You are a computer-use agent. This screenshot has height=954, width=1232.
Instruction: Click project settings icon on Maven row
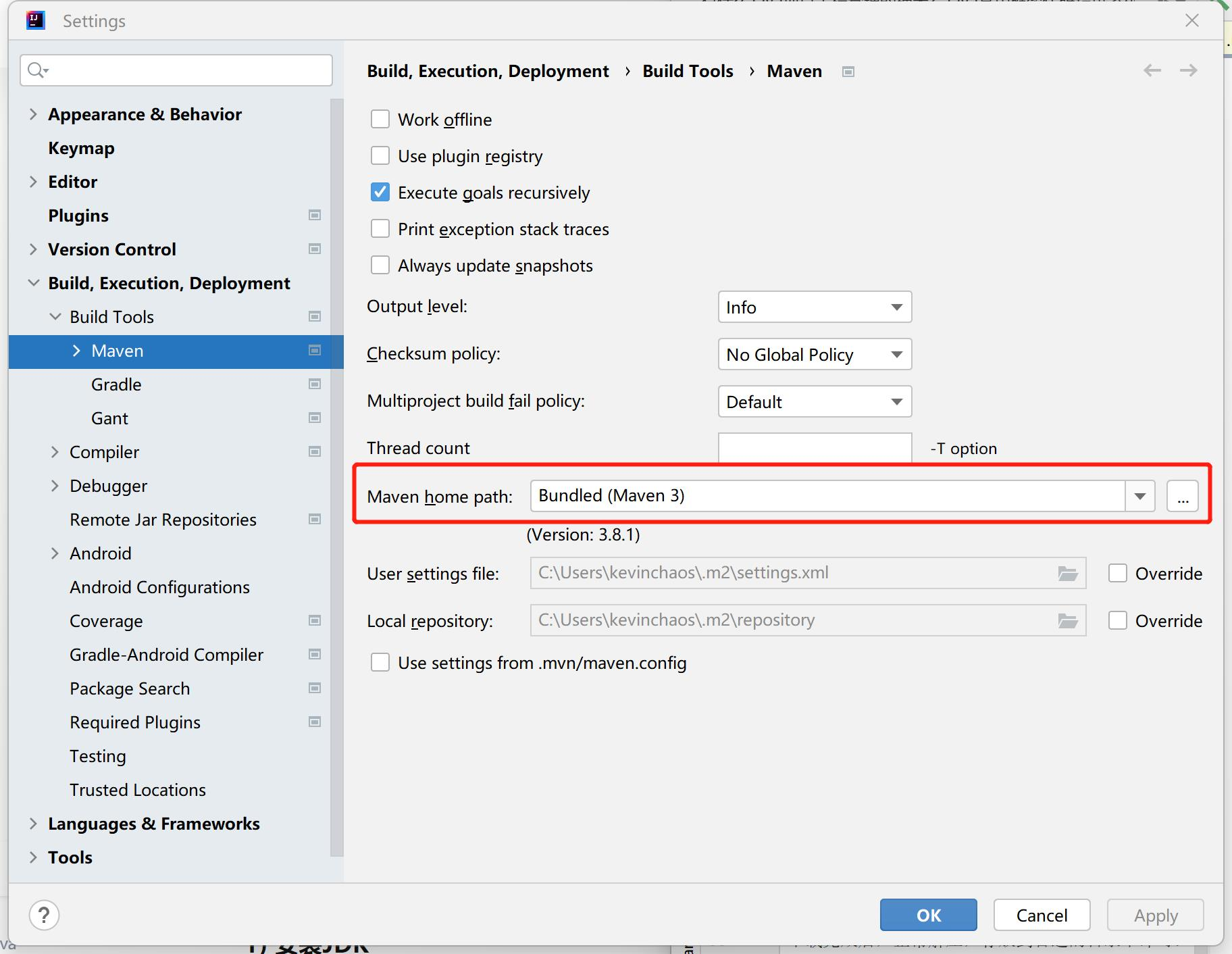coord(314,350)
